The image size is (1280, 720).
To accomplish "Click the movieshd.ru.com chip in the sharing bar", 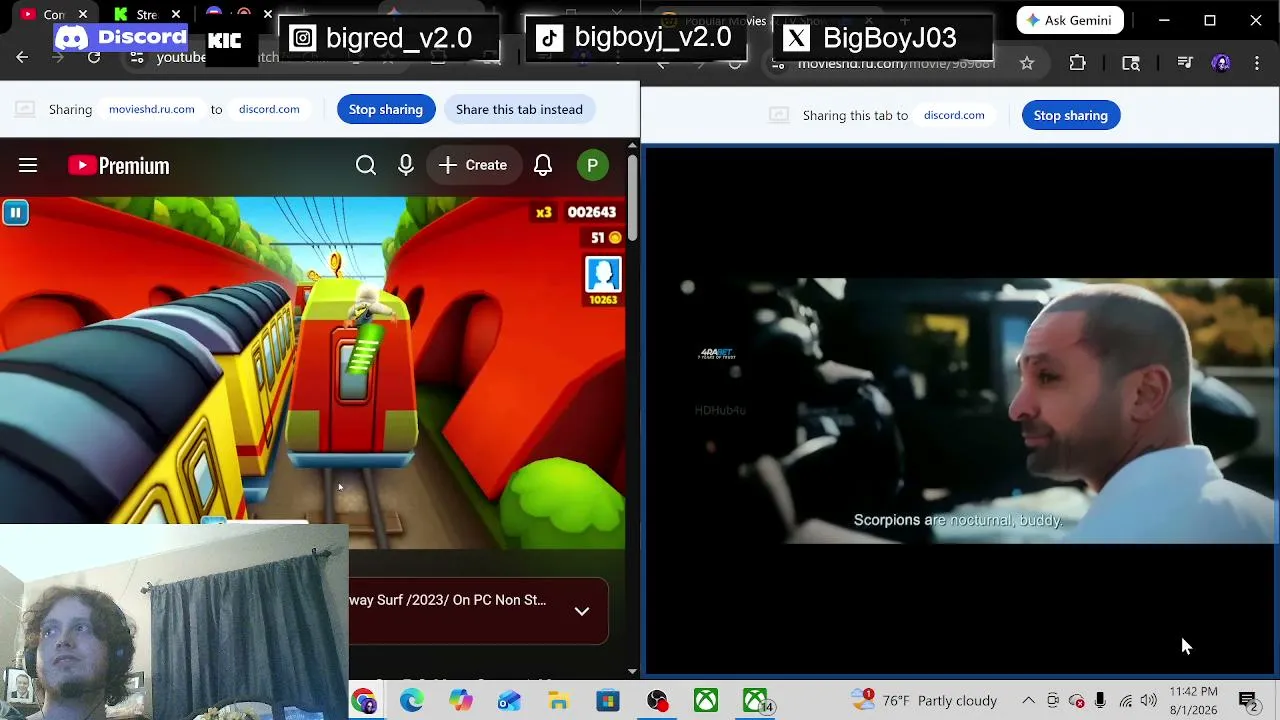I will pyautogui.click(x=152, y=109).
